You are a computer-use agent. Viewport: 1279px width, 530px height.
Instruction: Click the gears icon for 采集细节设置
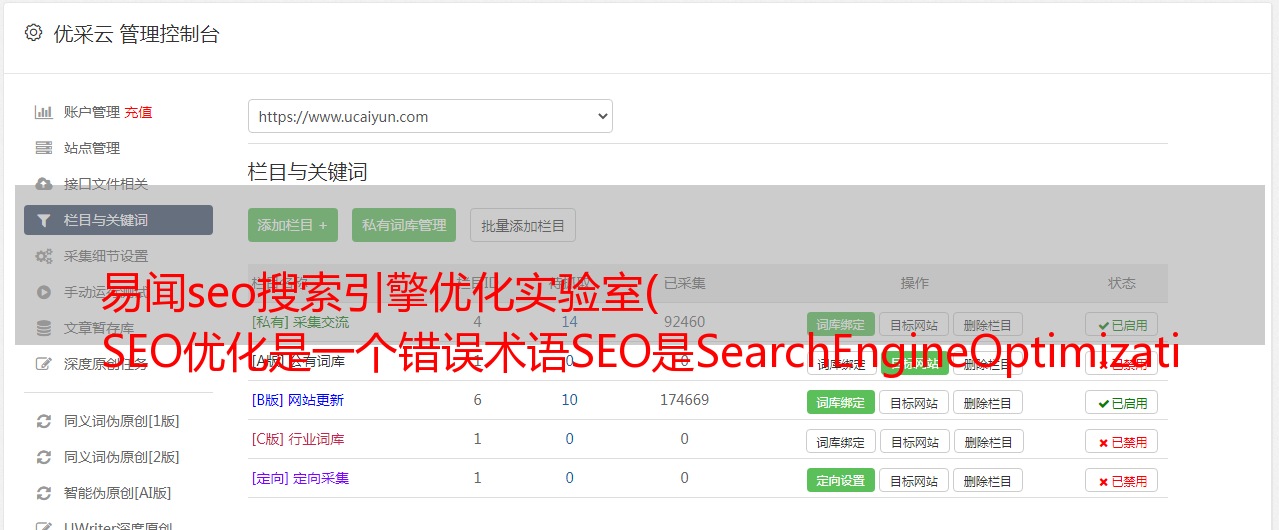coord(44,256)
